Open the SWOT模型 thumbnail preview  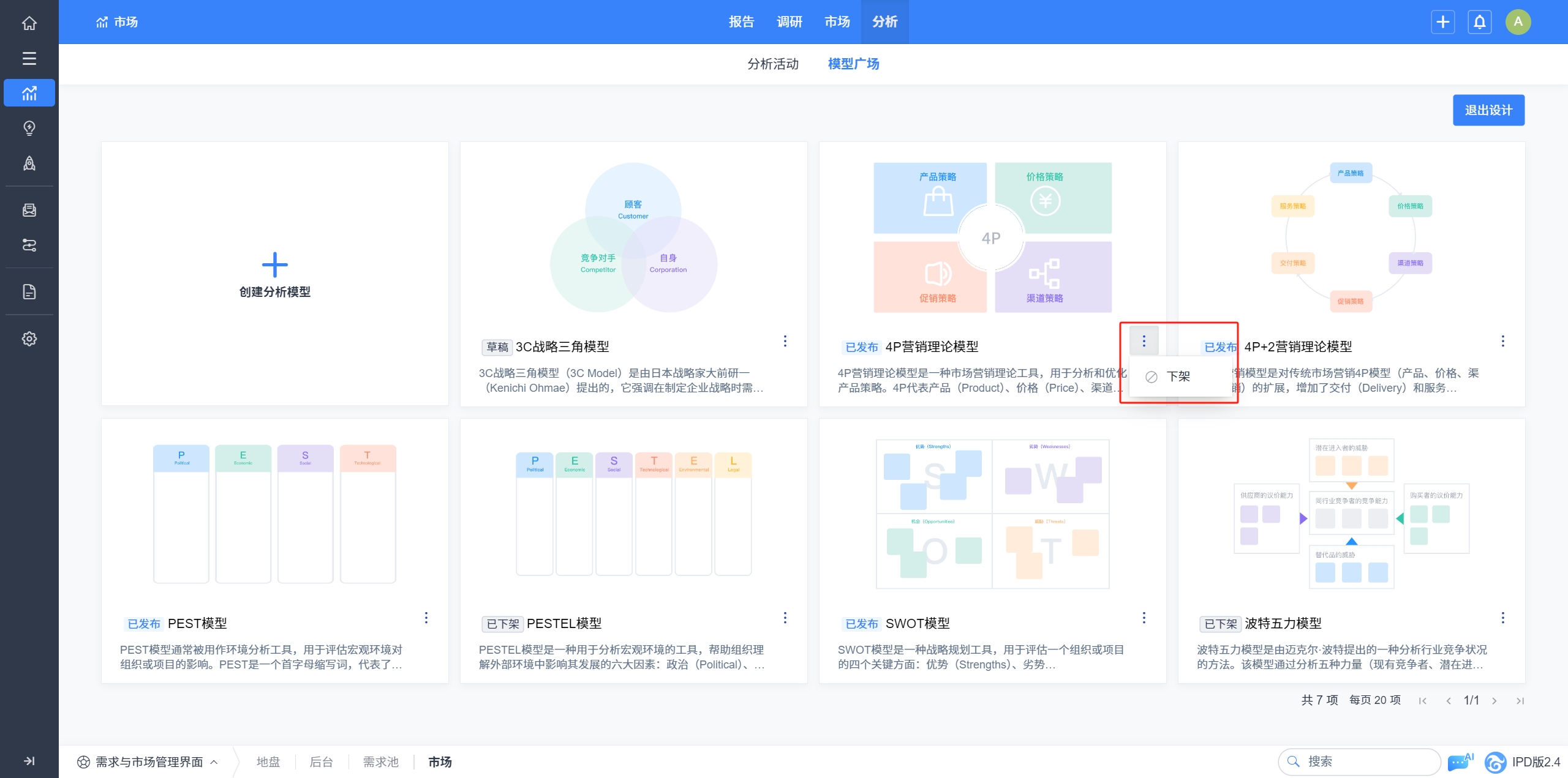(992, 513)
